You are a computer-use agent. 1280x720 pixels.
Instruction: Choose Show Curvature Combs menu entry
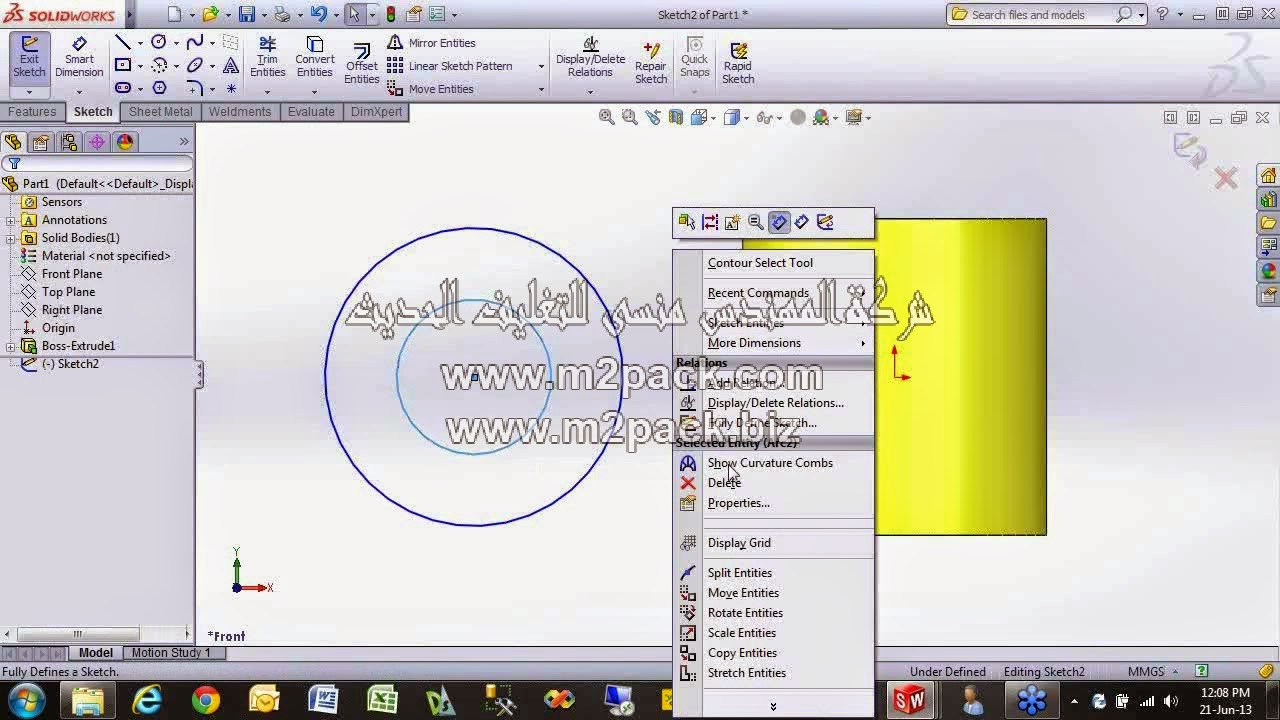click(x=770, y=463)
